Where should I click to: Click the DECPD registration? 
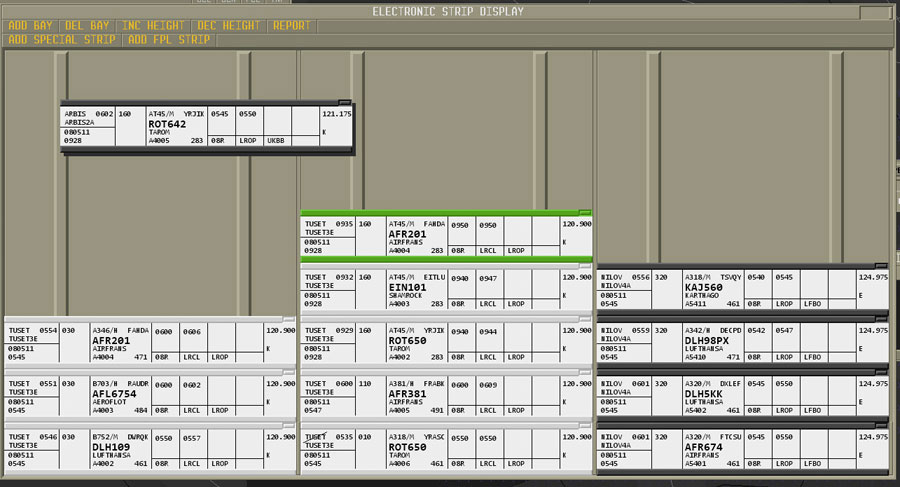[x=731, y=330]
